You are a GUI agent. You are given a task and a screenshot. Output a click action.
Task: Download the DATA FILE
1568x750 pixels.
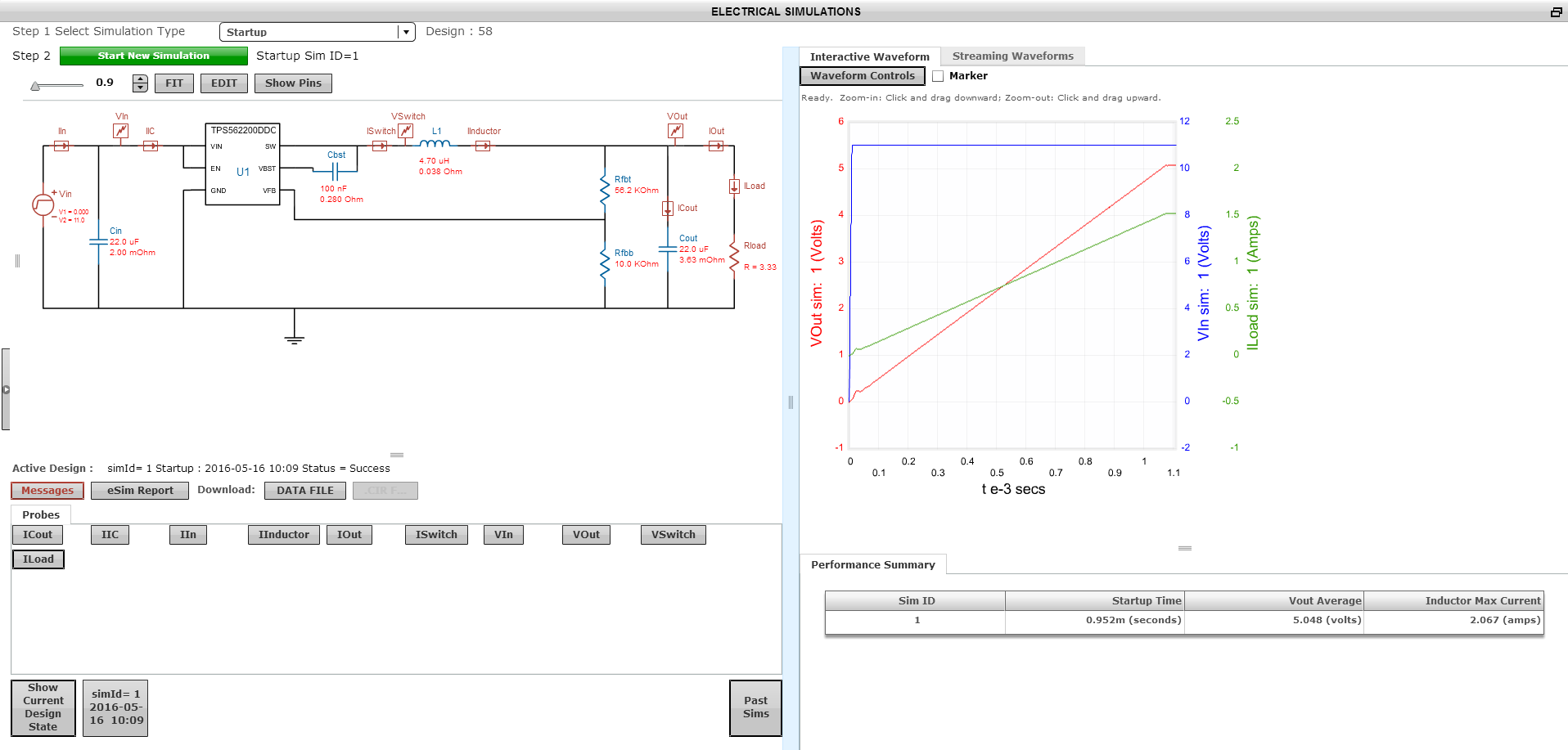[305, 491]
